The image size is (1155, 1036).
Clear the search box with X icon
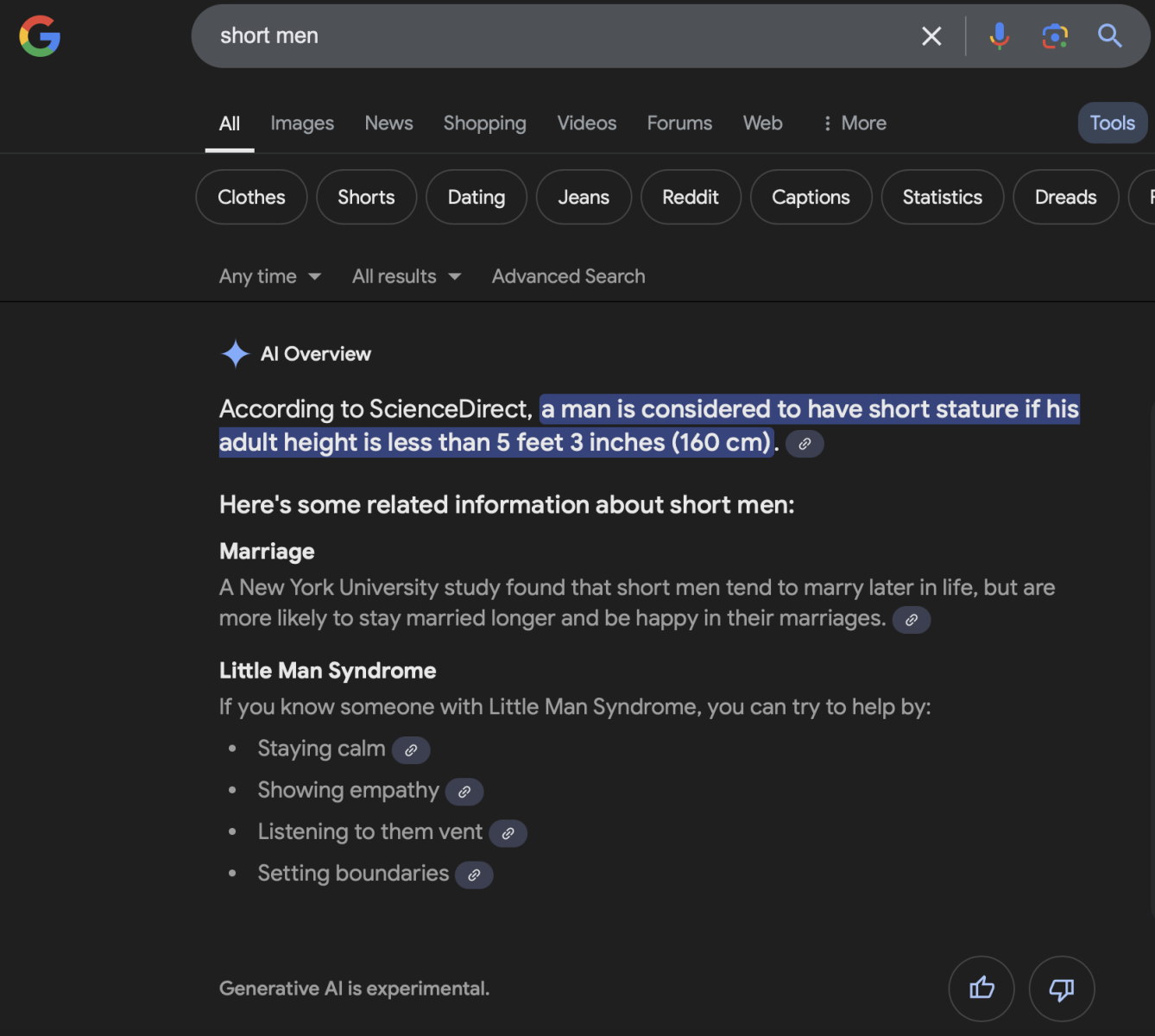click(x=931, y=36)
